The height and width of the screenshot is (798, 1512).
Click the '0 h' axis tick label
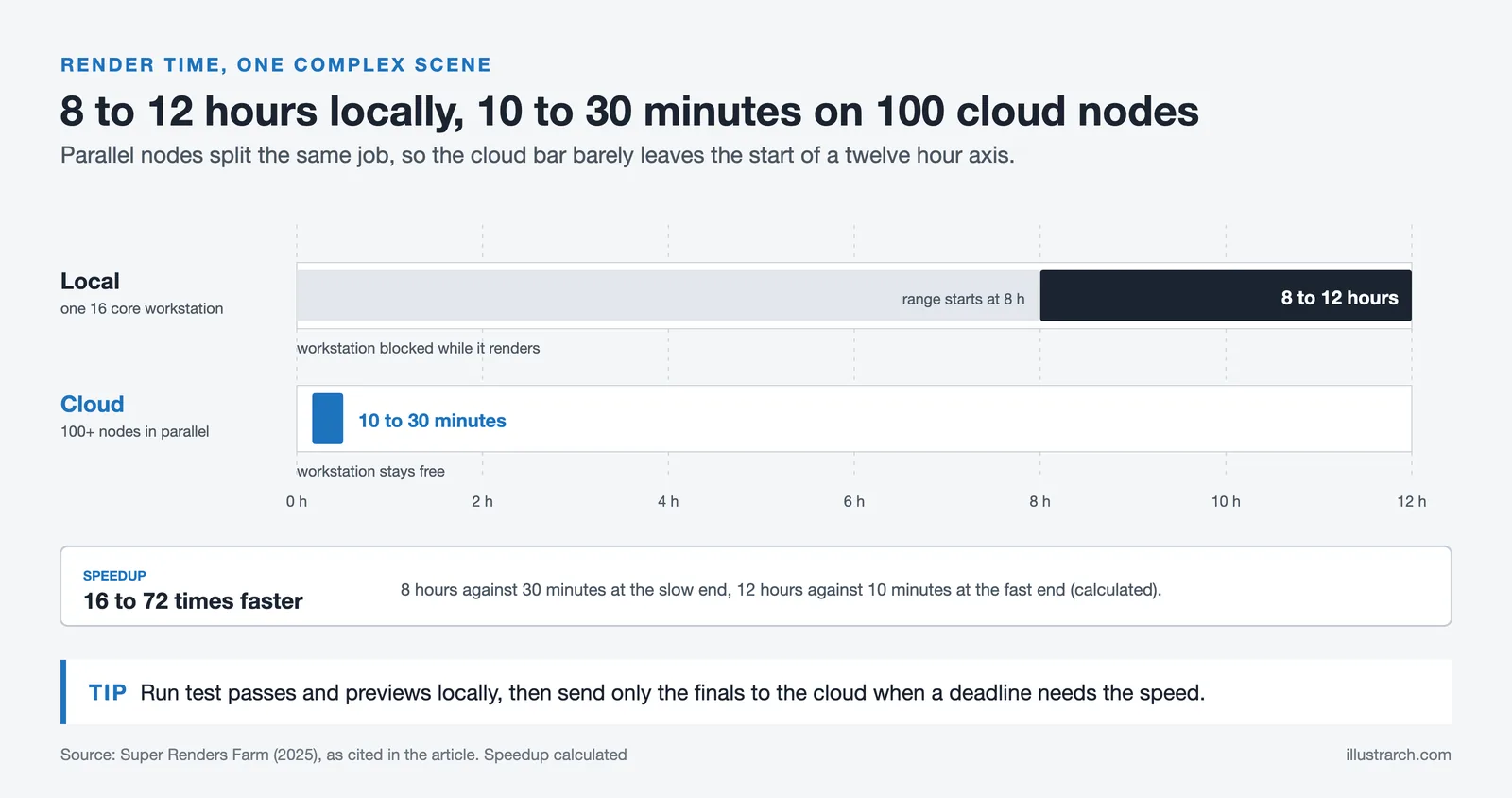pyautogui.click(x=297, y=502)
